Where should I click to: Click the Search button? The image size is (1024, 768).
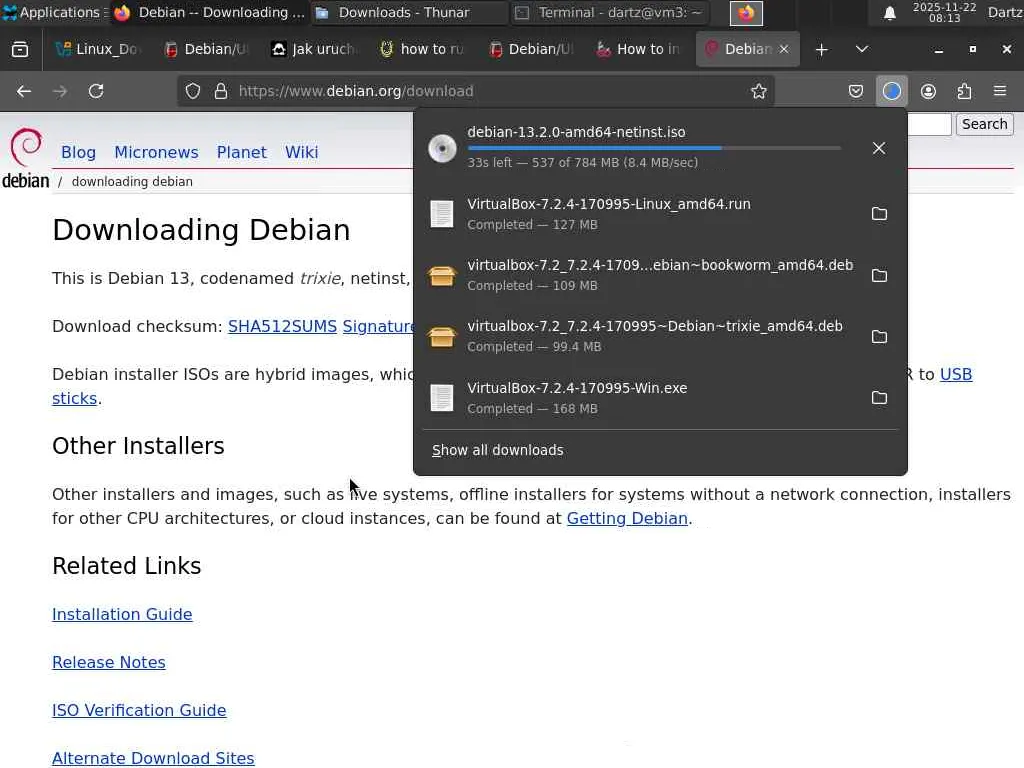click(x=984, y=124)
